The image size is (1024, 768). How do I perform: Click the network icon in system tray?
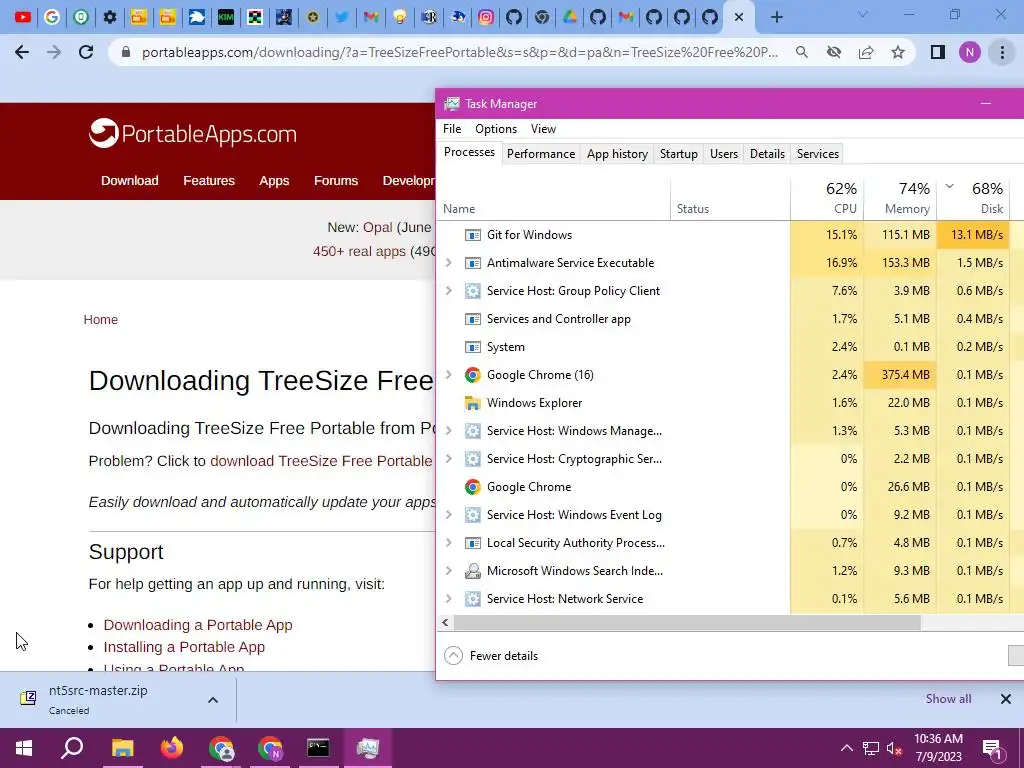871,748
